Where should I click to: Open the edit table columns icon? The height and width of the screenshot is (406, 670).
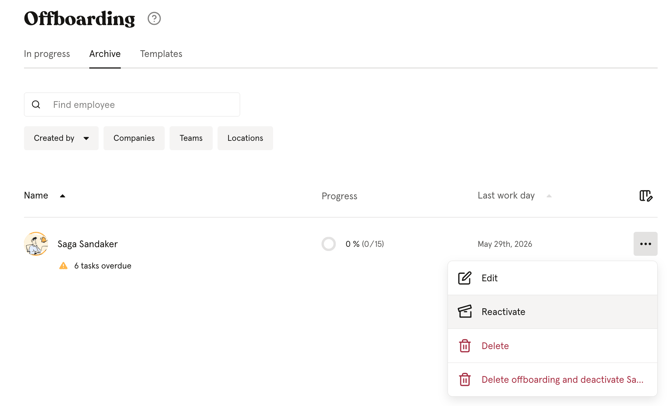click(646, 196)
